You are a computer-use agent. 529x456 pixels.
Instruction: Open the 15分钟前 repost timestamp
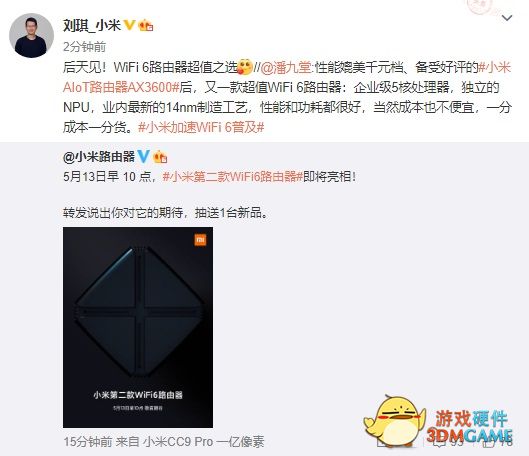(88, 441)
